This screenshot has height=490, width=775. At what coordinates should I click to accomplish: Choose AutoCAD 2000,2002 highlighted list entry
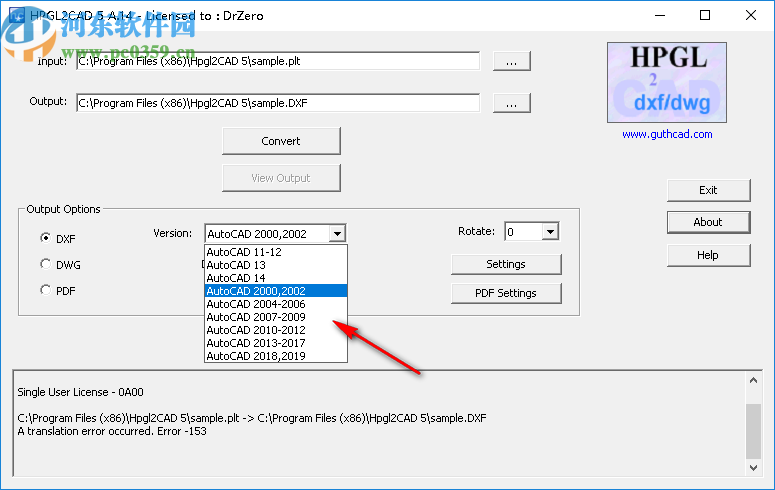(x=276, y=291)
